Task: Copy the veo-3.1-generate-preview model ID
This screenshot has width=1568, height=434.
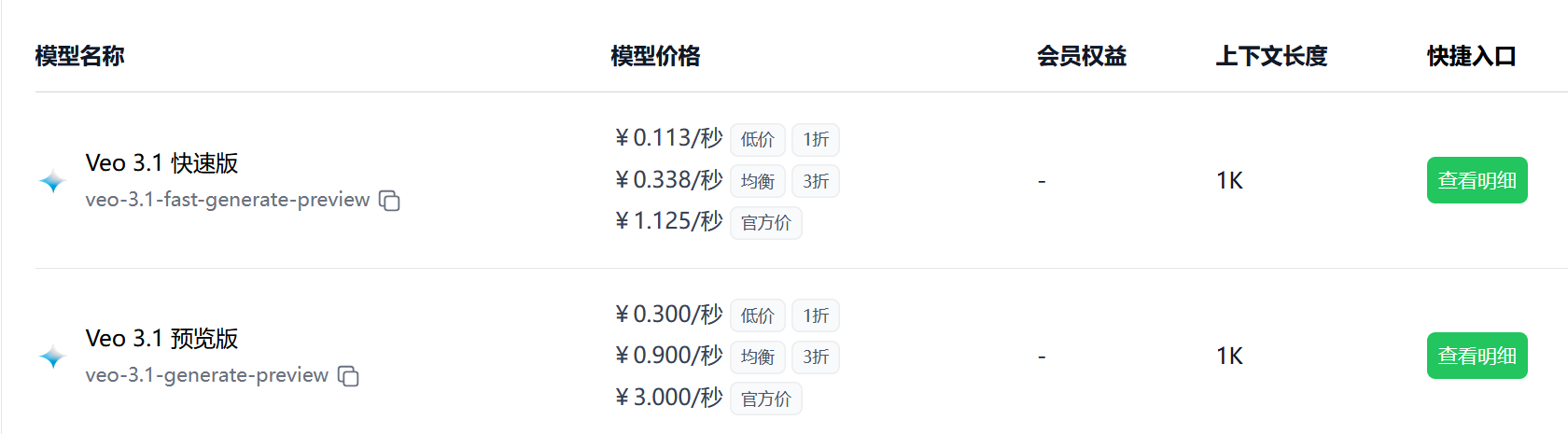Action: coord(348,376)
